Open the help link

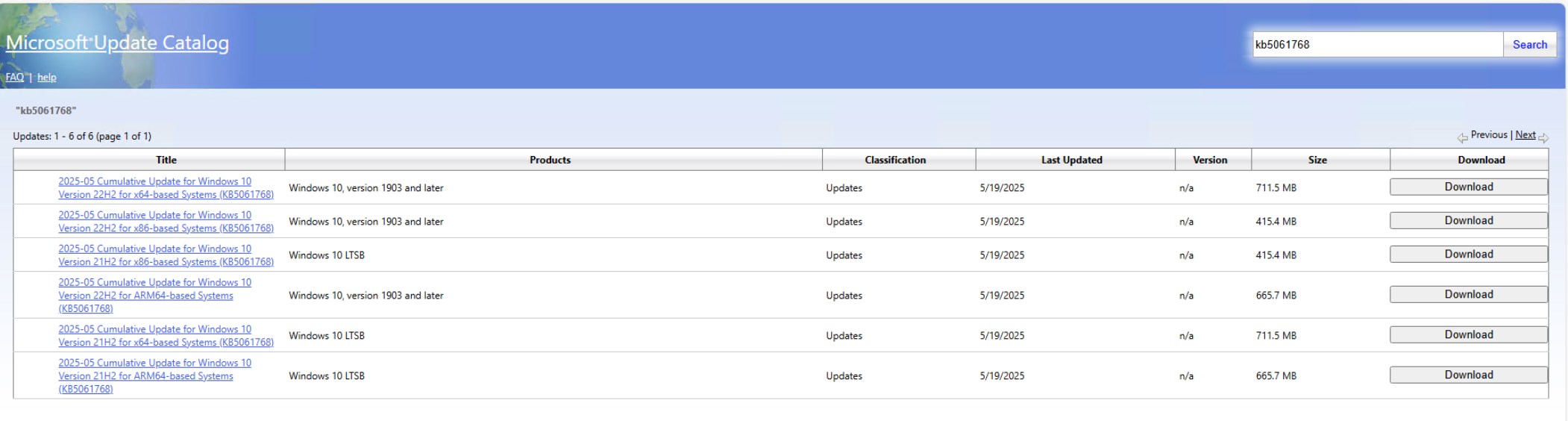click(47, 77)
